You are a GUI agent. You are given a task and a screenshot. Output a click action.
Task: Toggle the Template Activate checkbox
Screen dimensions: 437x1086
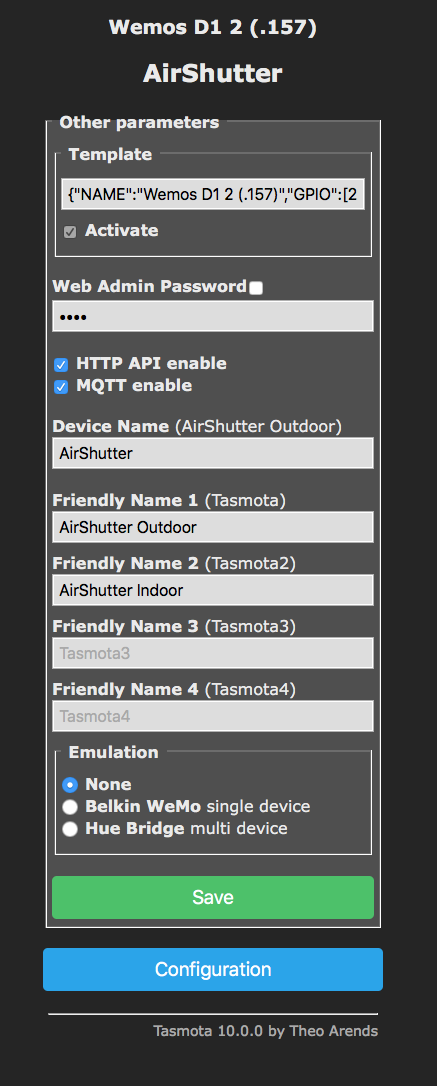69,232
